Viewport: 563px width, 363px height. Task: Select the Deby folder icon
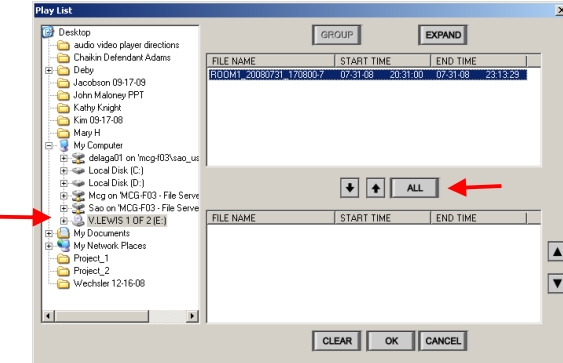(63, 70)
